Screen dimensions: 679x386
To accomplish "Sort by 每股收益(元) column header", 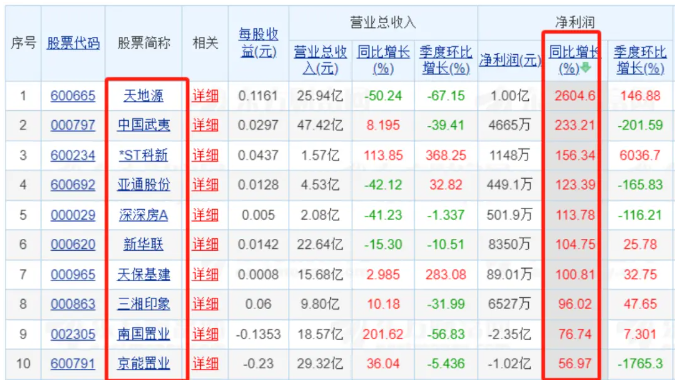I will click(x=259, y=43).
